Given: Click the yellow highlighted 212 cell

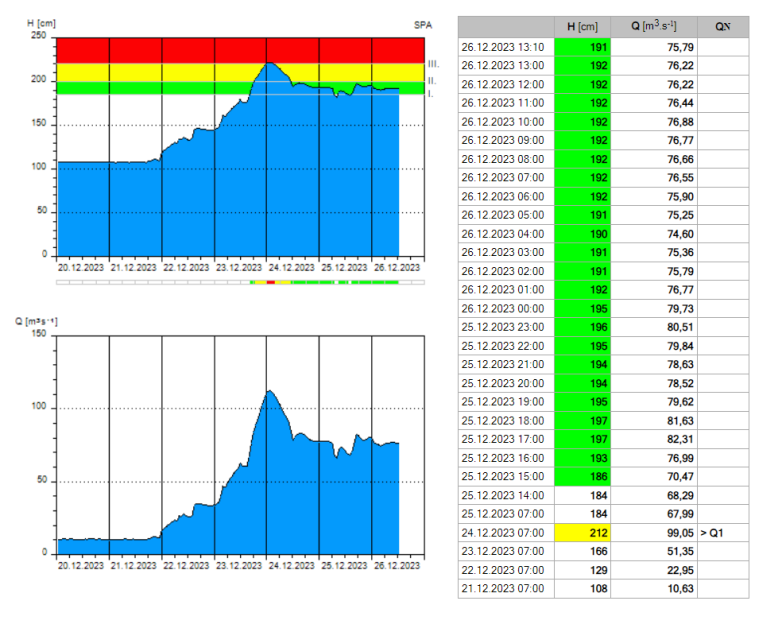Looking at the screenshot, I should (x=582, y=532).
